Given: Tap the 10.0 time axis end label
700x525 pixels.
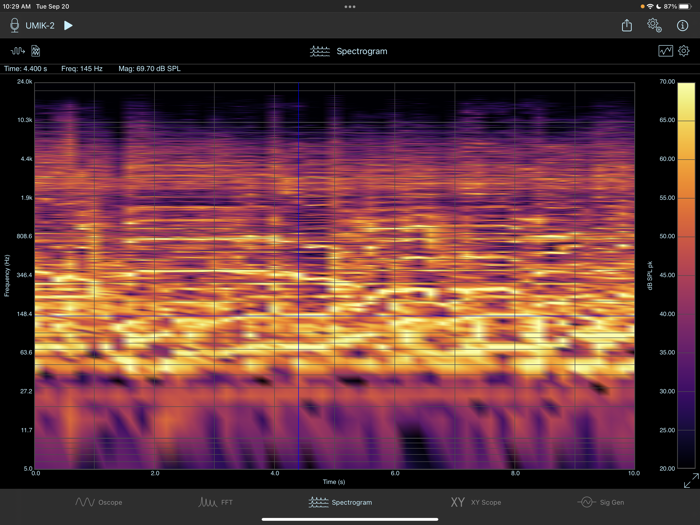Looking at the screenshot, I should (634, 473).
